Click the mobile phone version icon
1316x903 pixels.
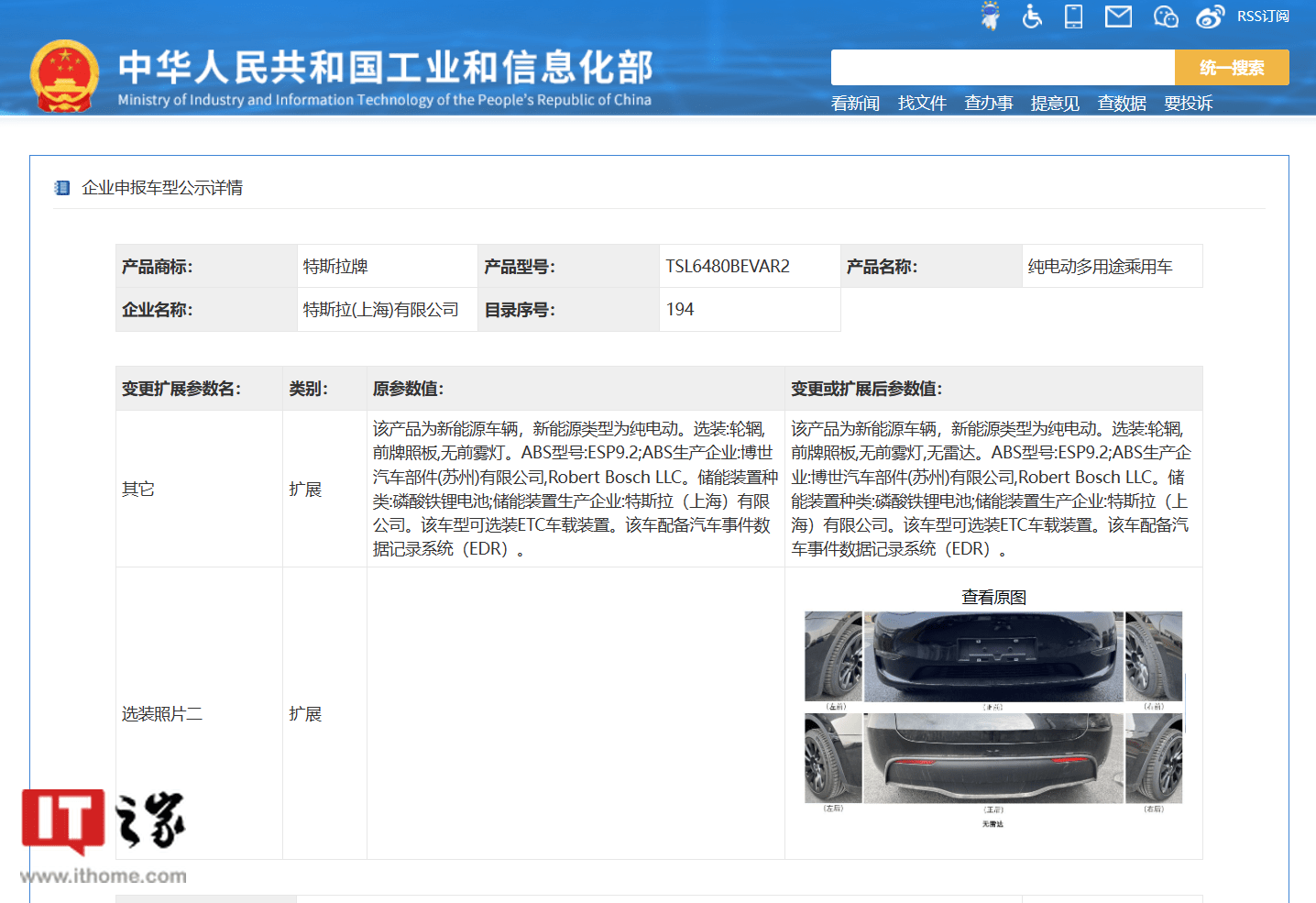[1073, 16]
